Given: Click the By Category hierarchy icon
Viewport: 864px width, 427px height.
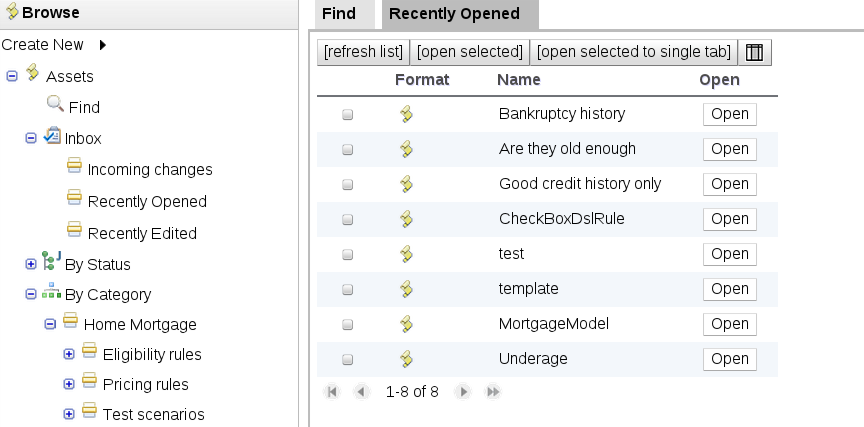Looking at the screenshot, I should coord(51,293).
